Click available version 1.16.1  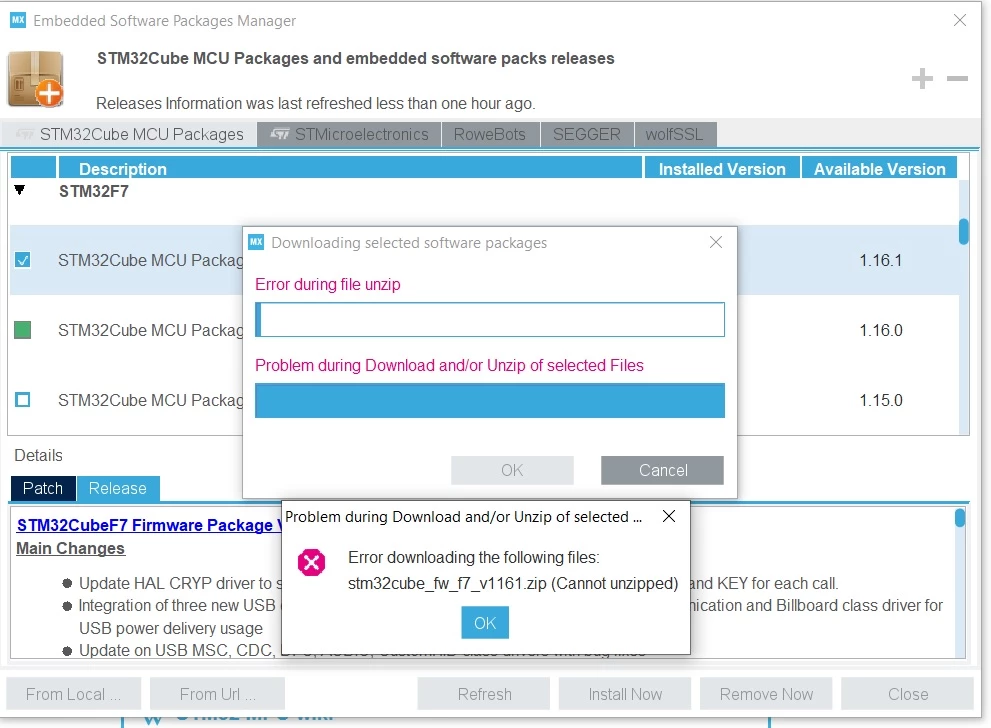click(880, 260)
